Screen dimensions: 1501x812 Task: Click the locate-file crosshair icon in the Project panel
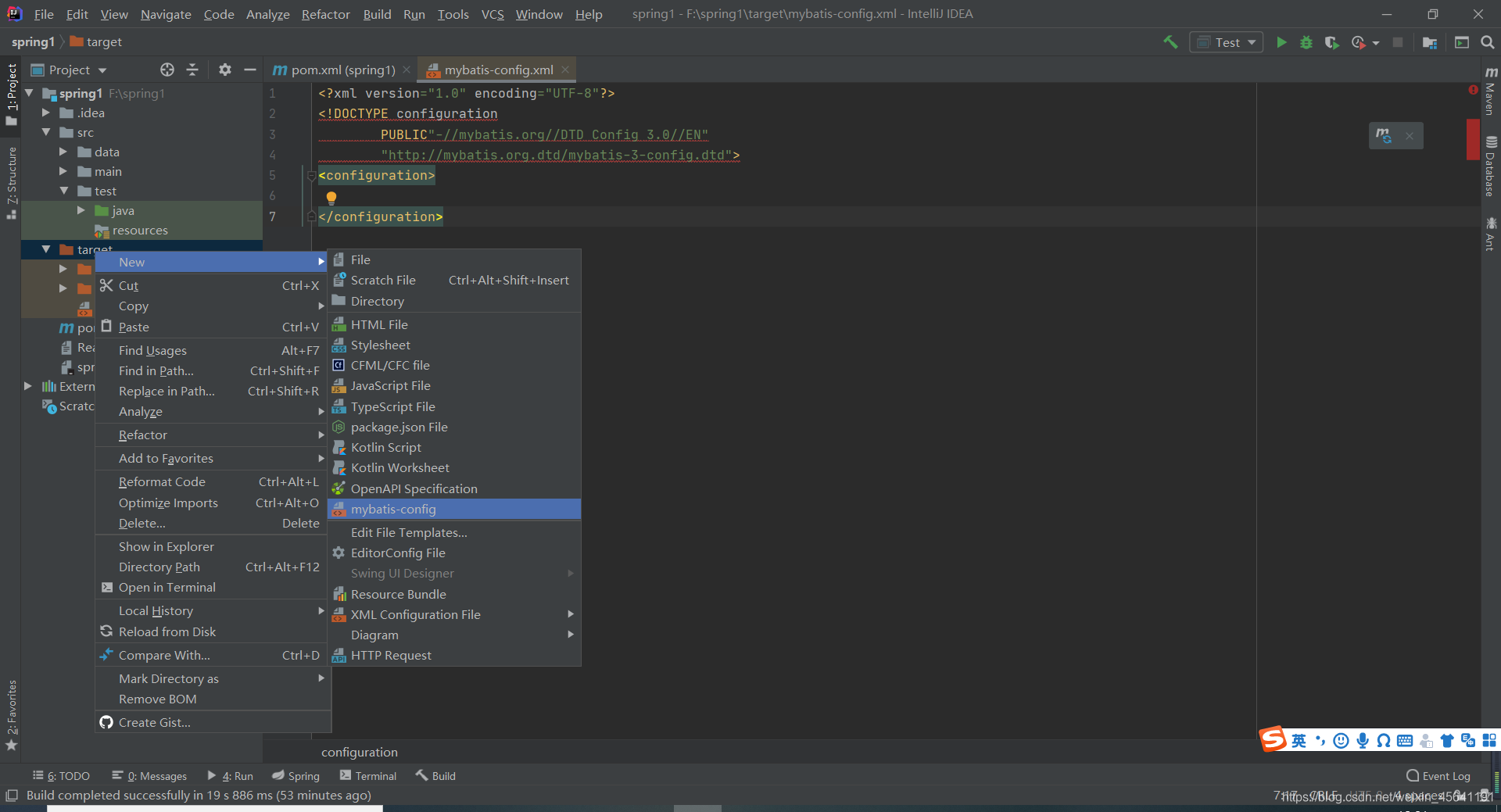pyautogui.click(x=167, y=70)
